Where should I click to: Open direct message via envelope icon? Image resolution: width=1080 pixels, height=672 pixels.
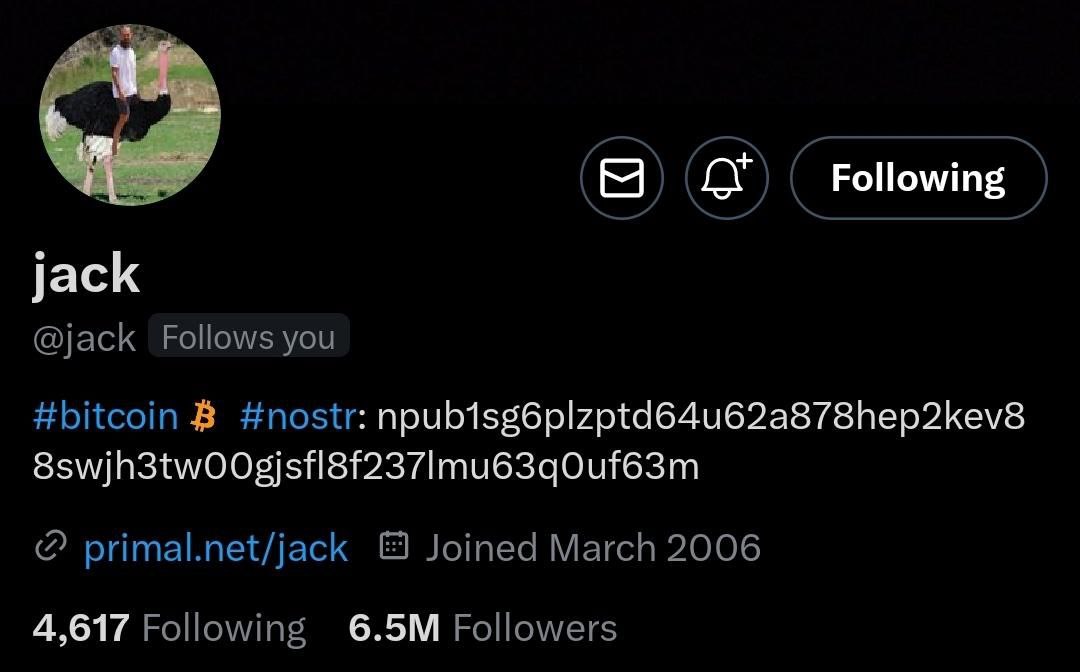(622, 178)
